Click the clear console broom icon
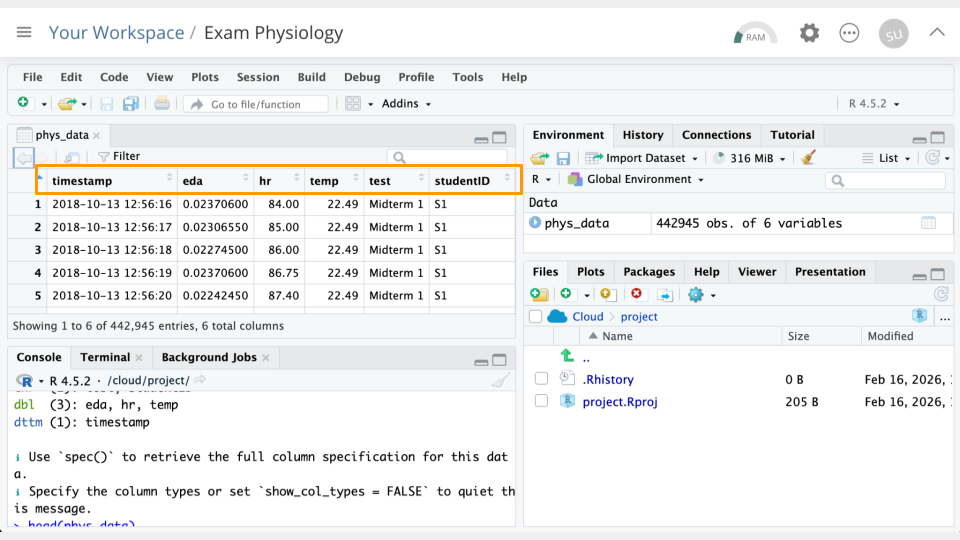This screenshot has height=540, width=960. 501,381
